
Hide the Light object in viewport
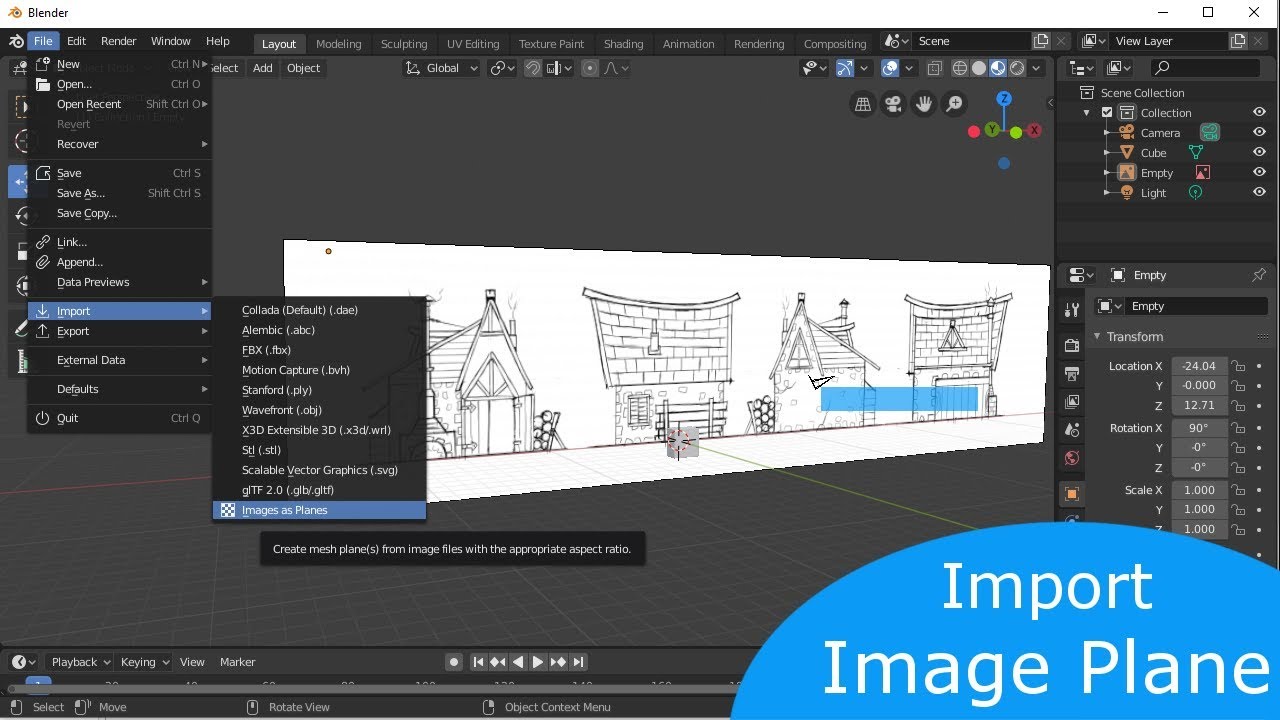coord(1259,193)
